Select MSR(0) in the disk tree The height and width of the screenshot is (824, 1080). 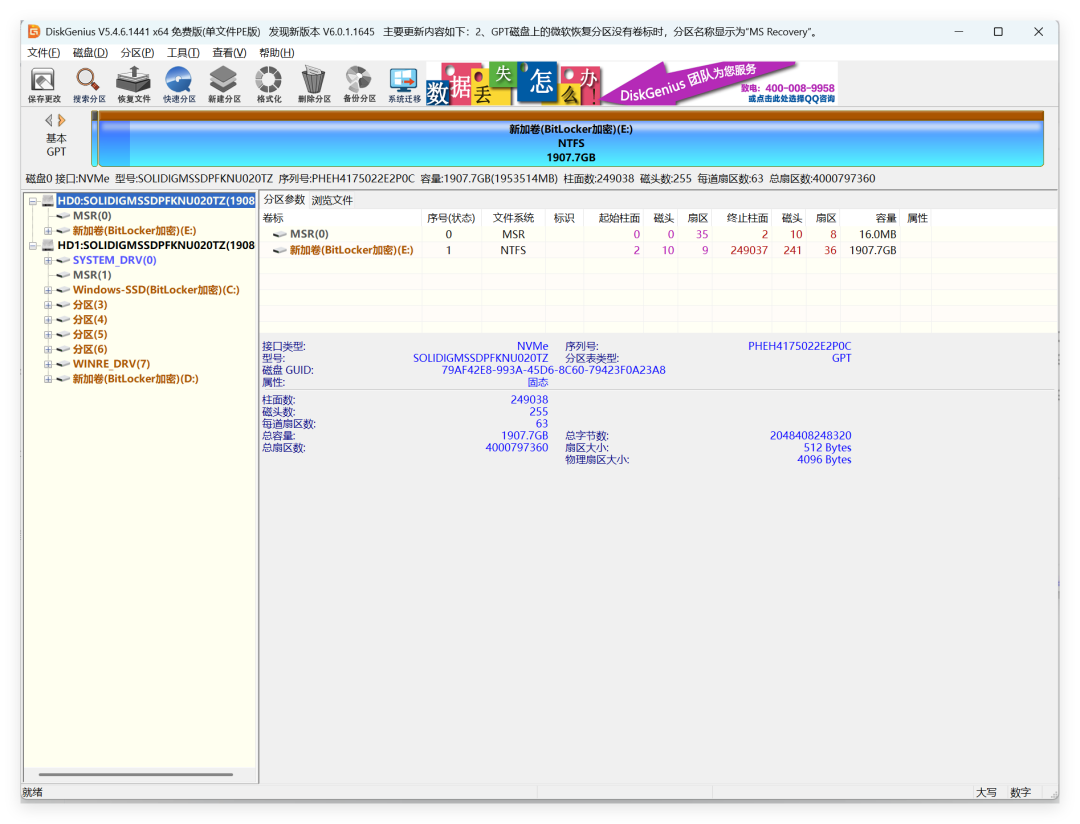pyautogui.click(x=92, y=216)
